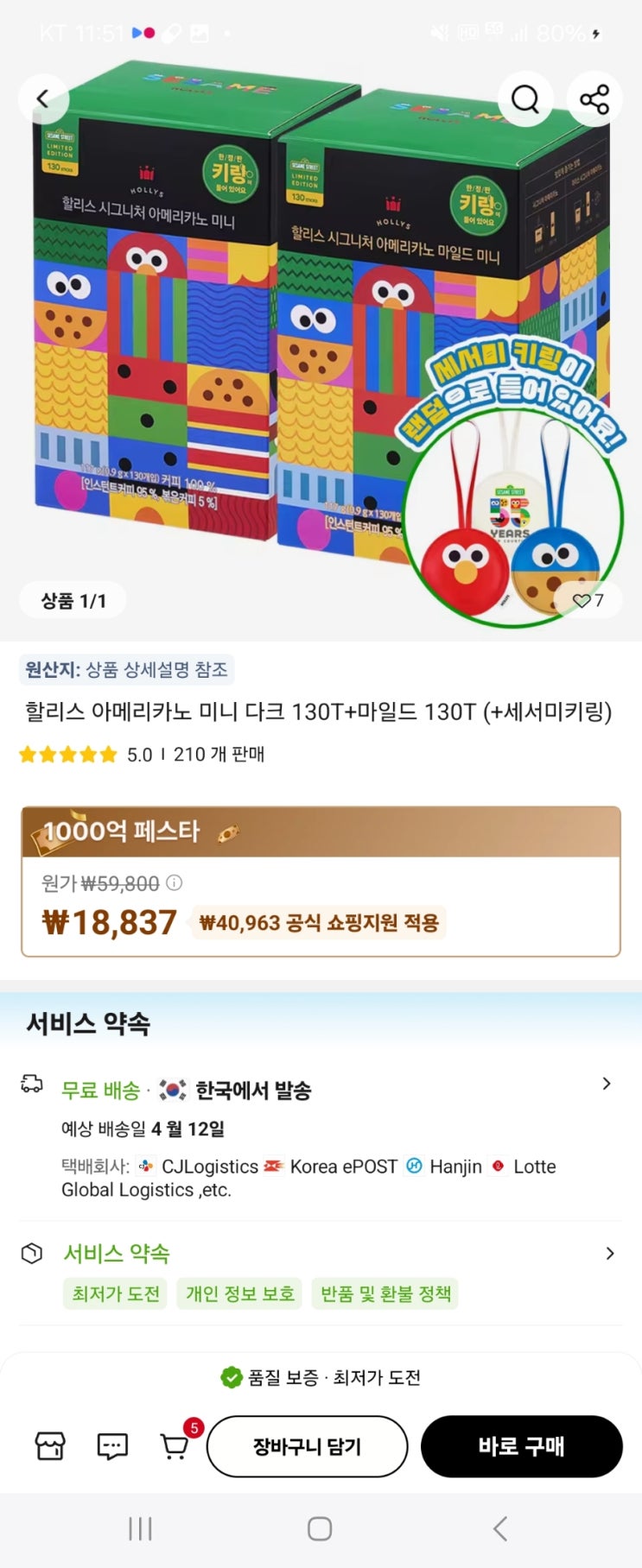Tap 바로 구매 button

point(522,1446)
